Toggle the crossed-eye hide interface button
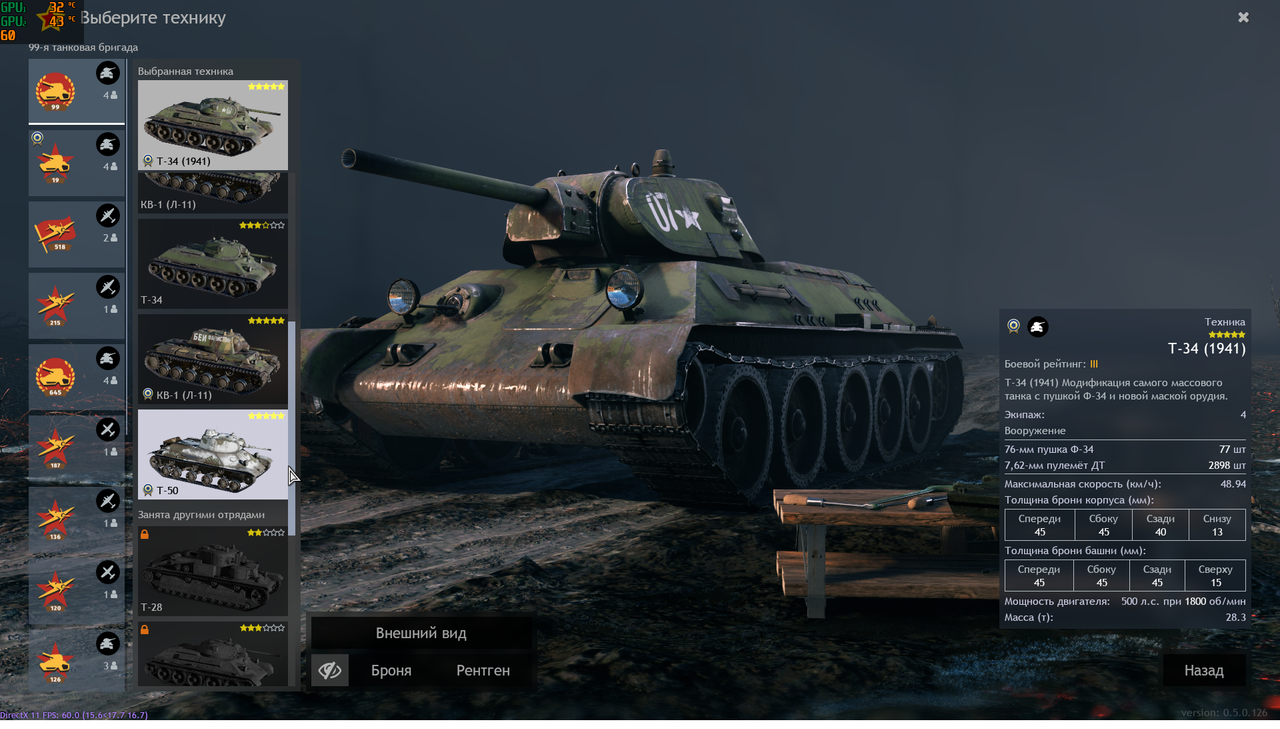 pyautogui.click(x=330, y=671)
